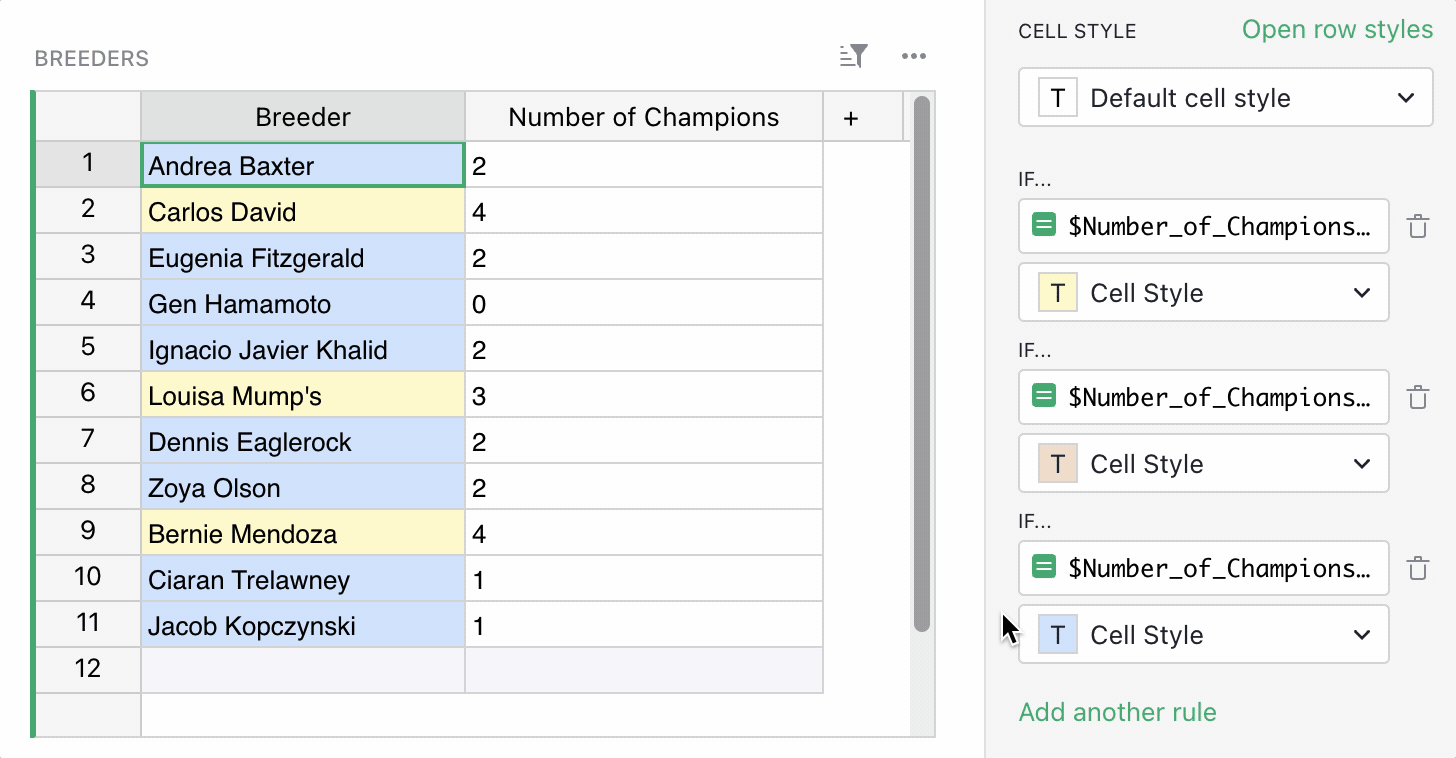
Task: Open the BREEDERS table options ellipsis menu
Action: (913, 56)
